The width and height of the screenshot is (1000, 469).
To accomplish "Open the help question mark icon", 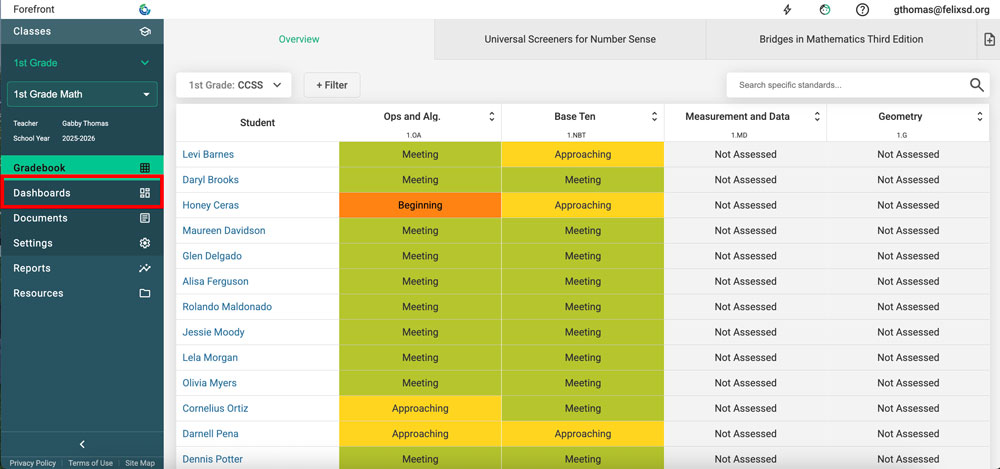I will tap(862, 10).
